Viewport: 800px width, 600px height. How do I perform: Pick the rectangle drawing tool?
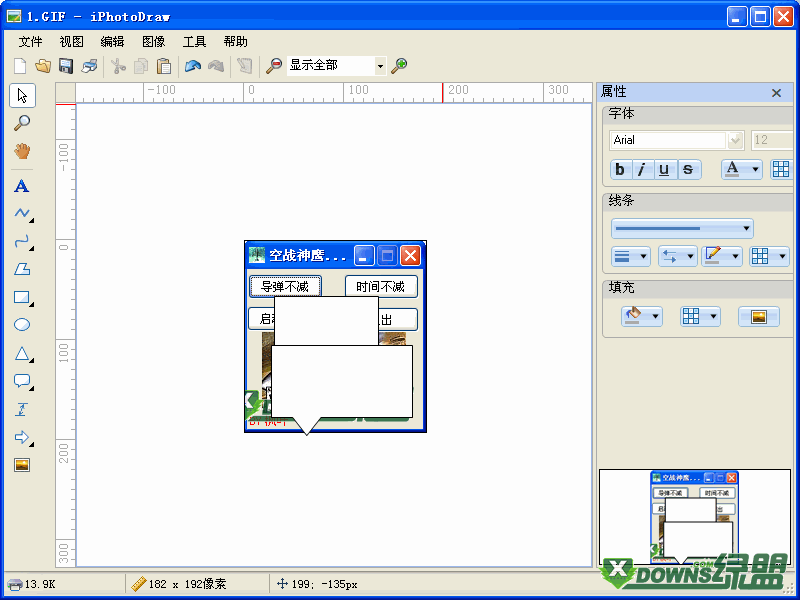point(22,297)
